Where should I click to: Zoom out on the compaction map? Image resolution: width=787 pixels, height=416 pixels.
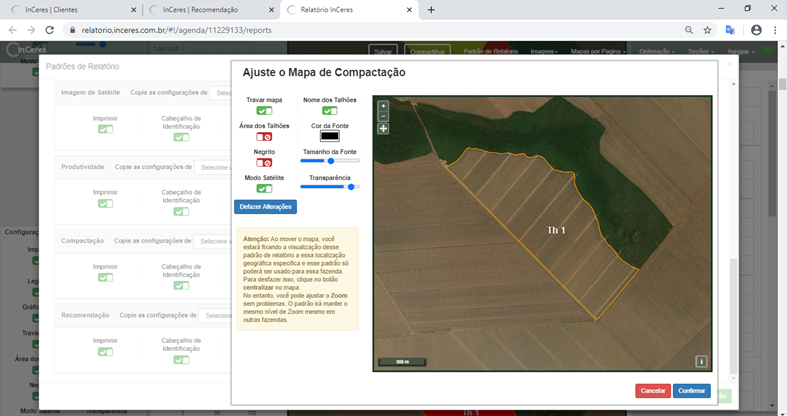[x=383, y=116]
